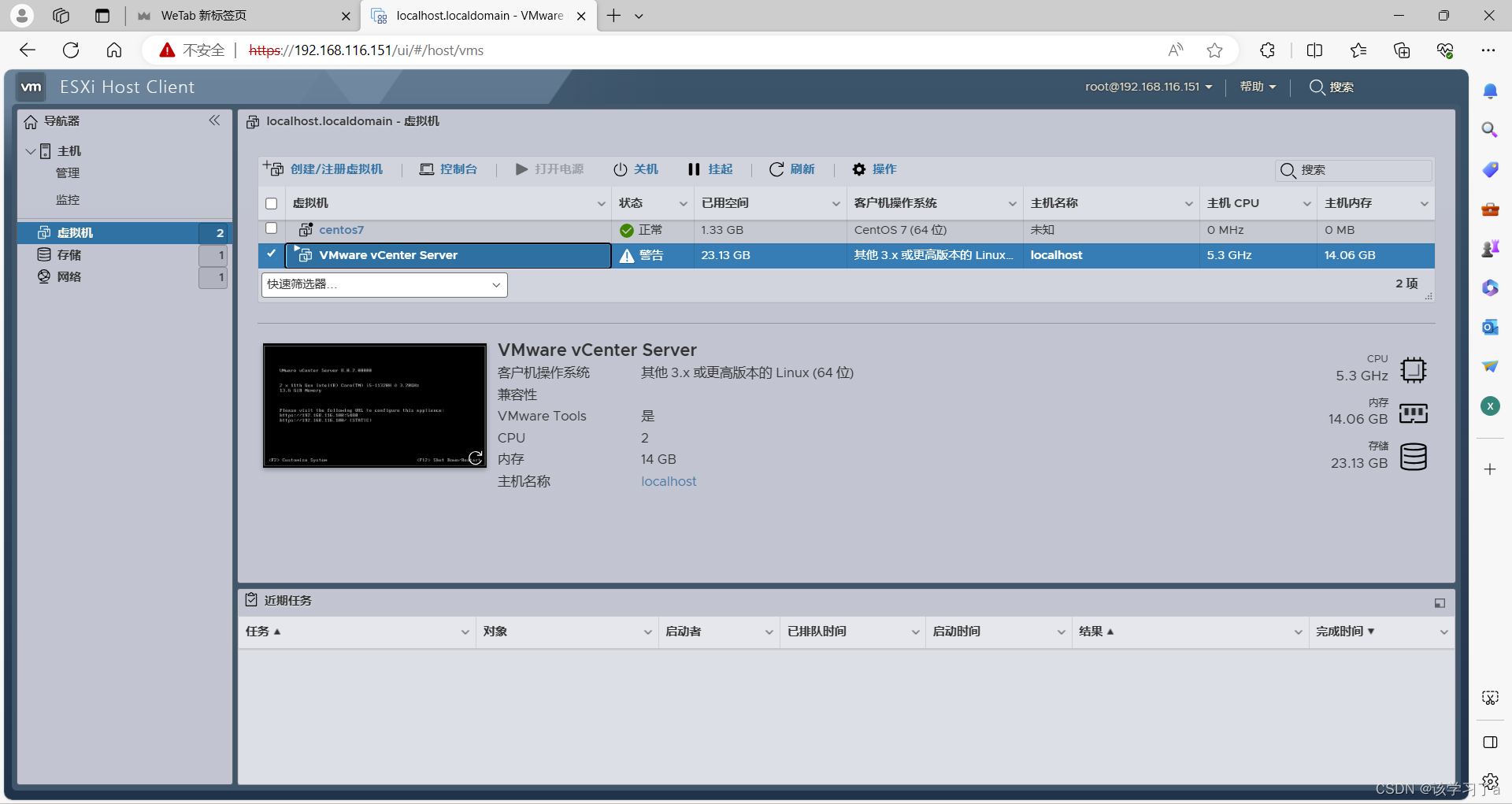
Task: Open browser settings and more menu
Action: [x=1488, y=50]
